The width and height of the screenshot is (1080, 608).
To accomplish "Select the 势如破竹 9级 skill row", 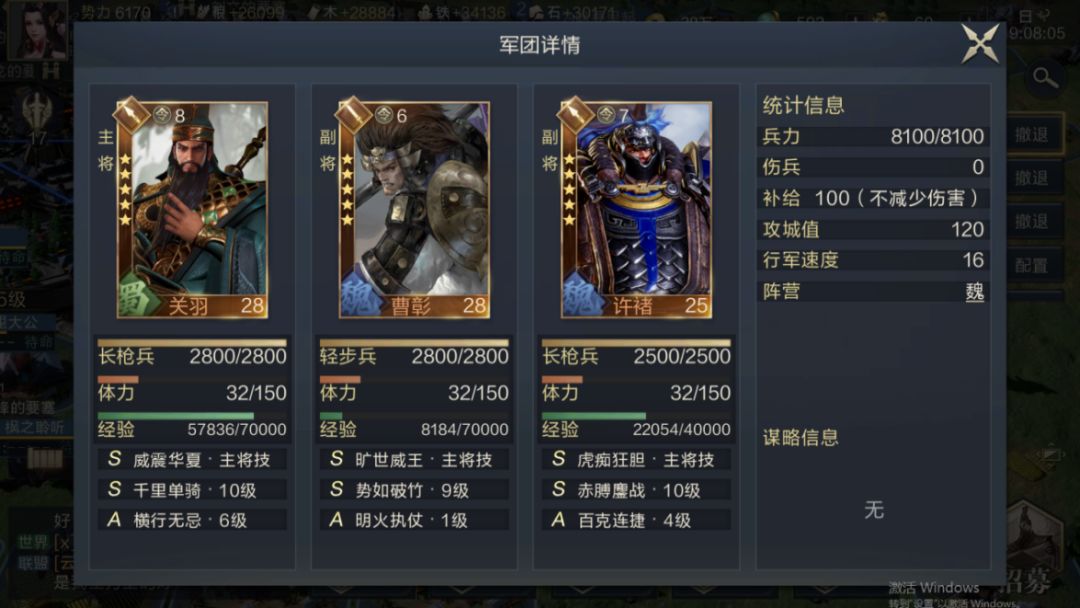I will click(415, 490).
